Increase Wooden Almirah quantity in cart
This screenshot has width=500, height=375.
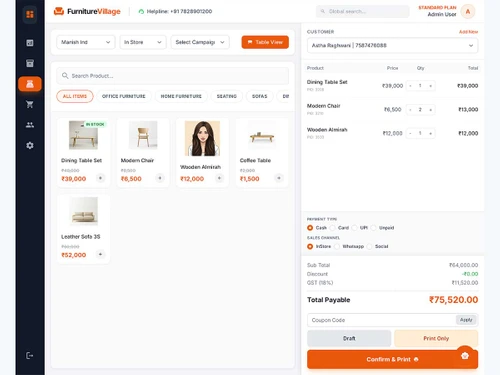pyautogui.click(x=431, y=133)
